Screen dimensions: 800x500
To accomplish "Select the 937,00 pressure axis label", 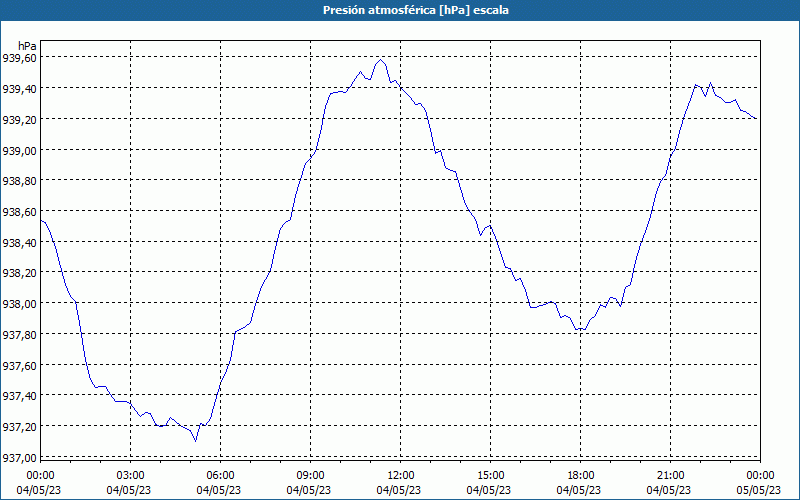I will pos(19,457).
